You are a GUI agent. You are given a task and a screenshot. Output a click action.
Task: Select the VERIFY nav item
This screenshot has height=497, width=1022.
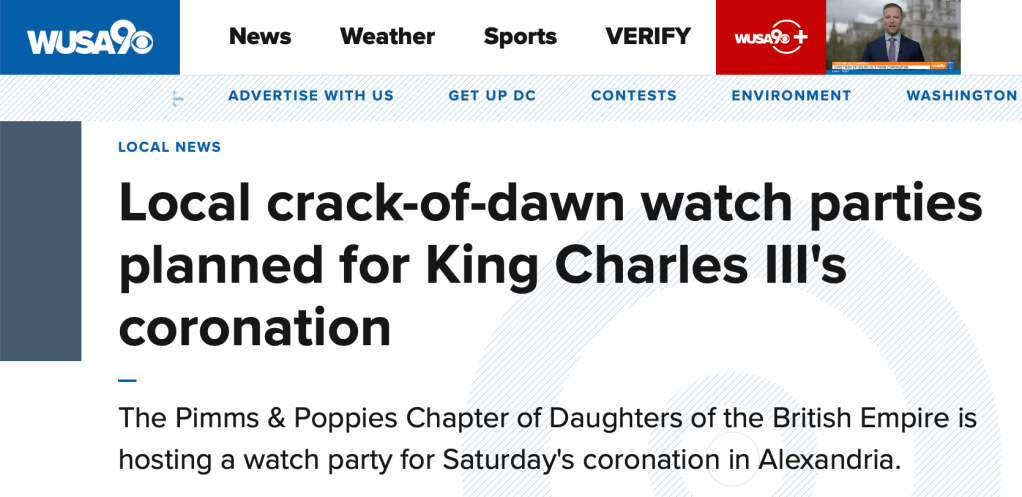pyautogui.click(x=648, y=37)
